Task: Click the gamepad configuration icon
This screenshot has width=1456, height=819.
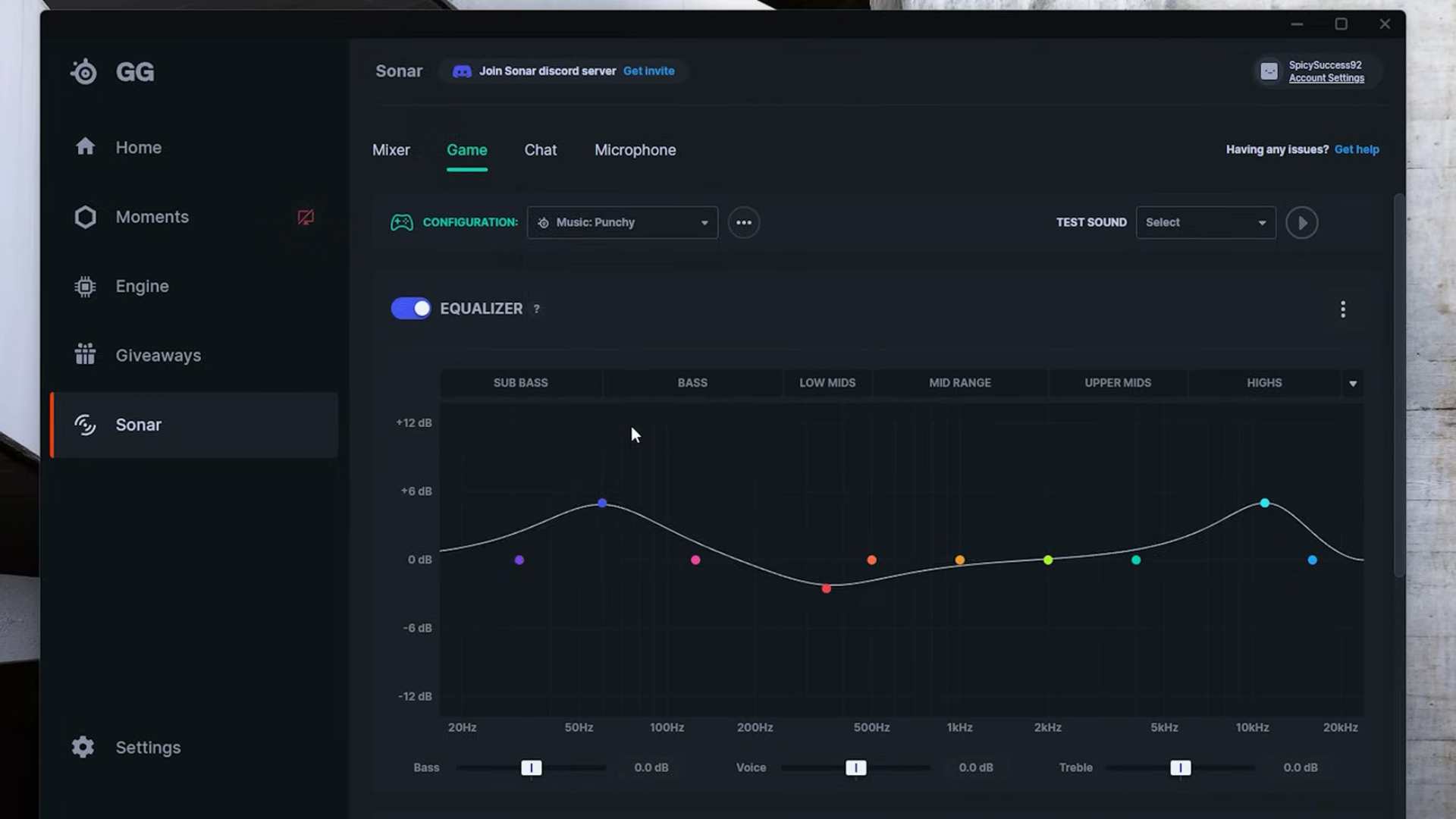Action: [401, 222]
